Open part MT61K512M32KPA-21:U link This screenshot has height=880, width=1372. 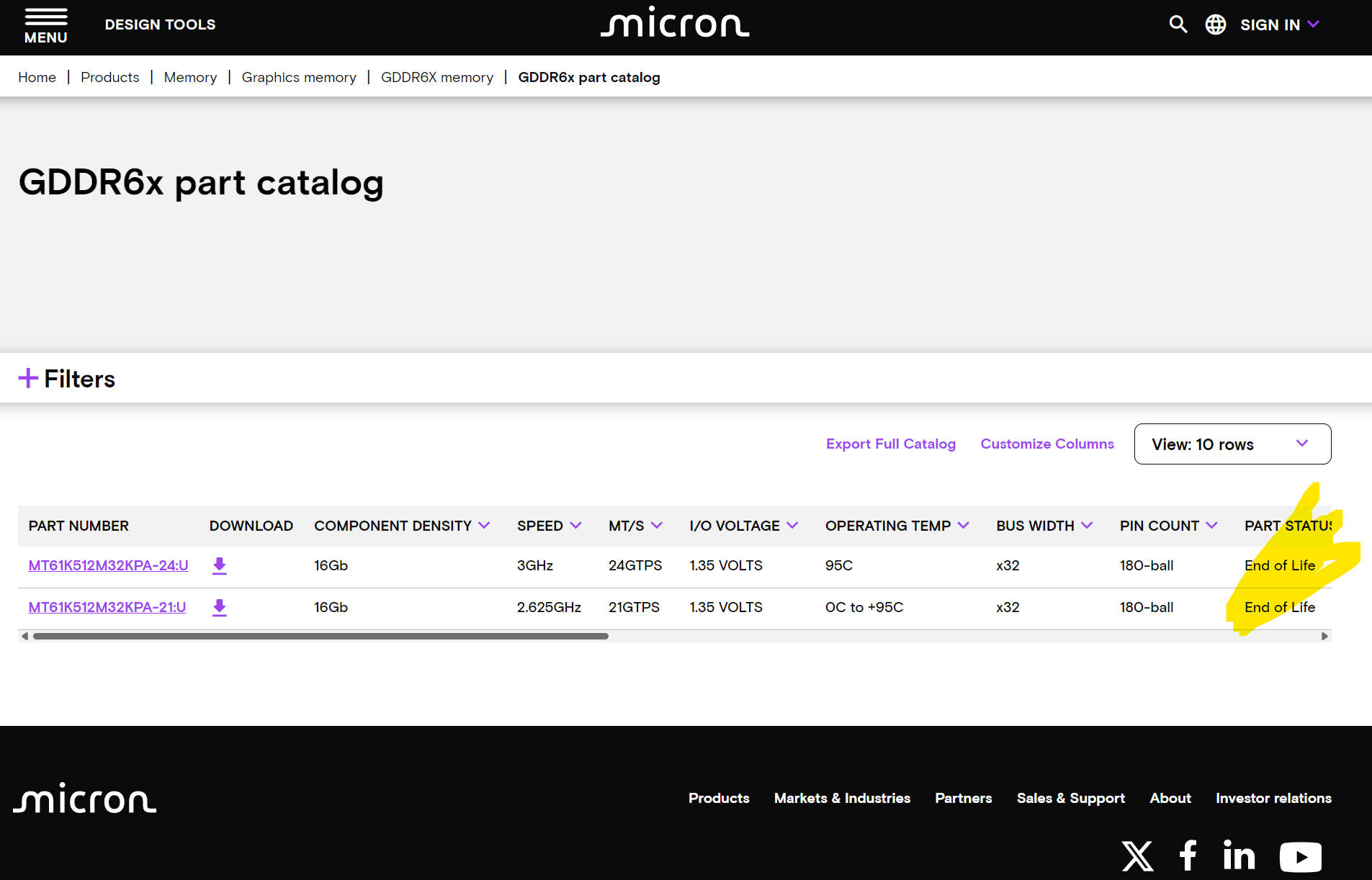(107, 608)
